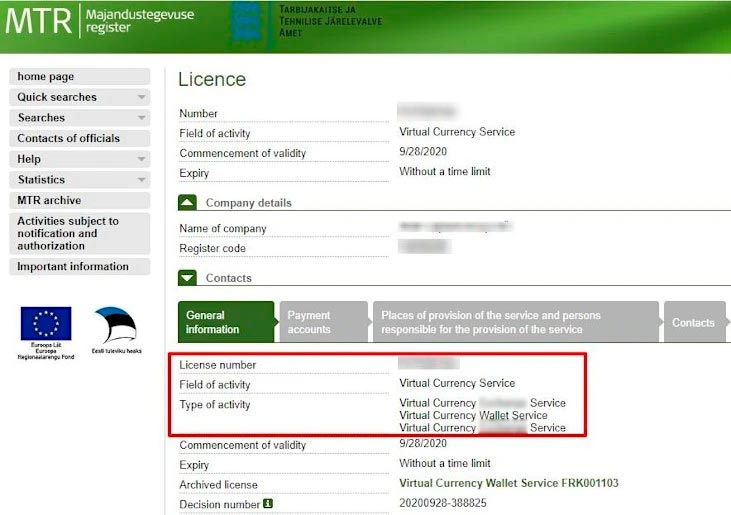Open the Searches dropdown arrow
This screenshot has width=731, height=515.
[x=142, y=118]
